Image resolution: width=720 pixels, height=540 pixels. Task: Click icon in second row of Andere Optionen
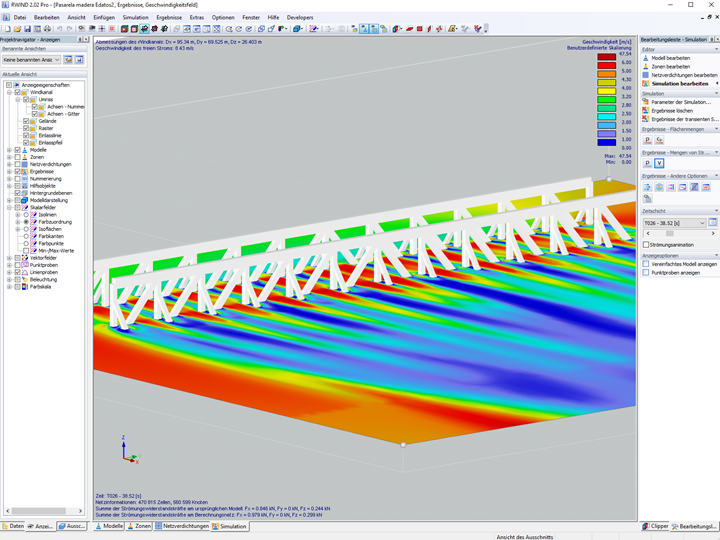pos(647,198)
